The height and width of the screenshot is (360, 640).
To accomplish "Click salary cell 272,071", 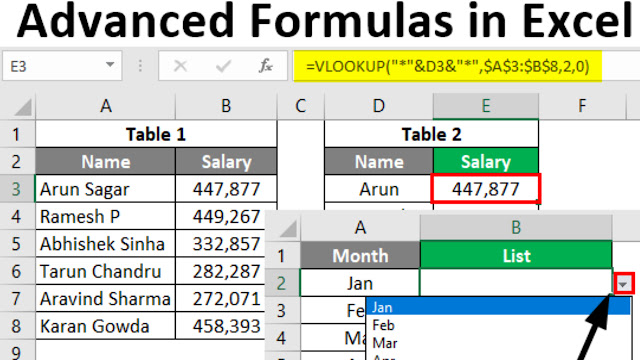I will [221, 299].
